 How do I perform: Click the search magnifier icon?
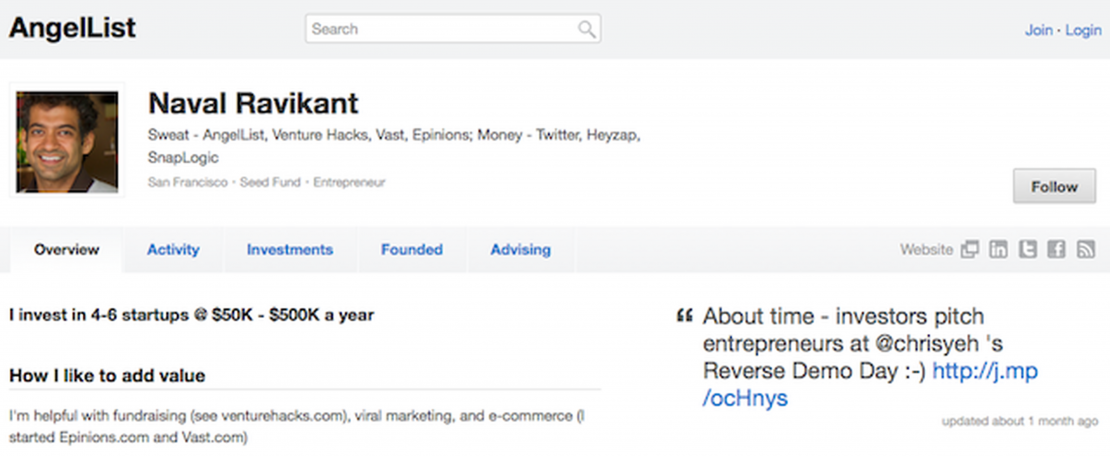586,29
